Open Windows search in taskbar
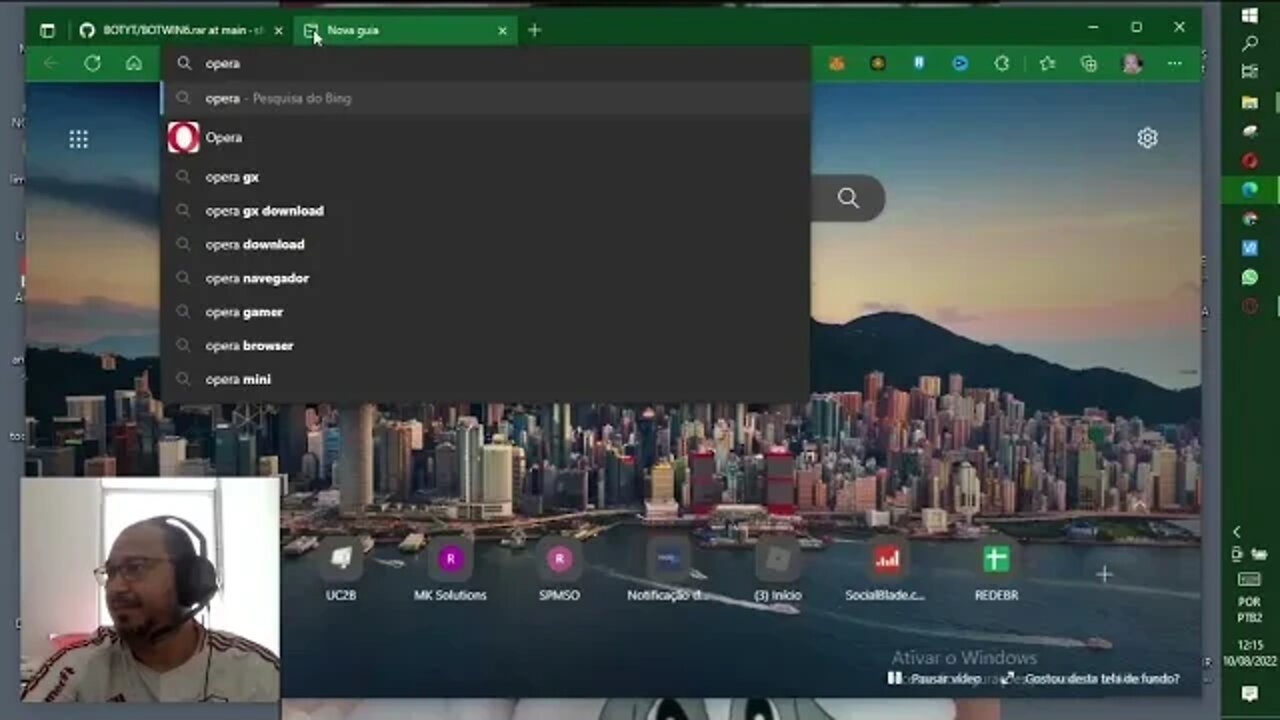The height and width of the screenshot is (720, 1280). tap(1250, 44)
